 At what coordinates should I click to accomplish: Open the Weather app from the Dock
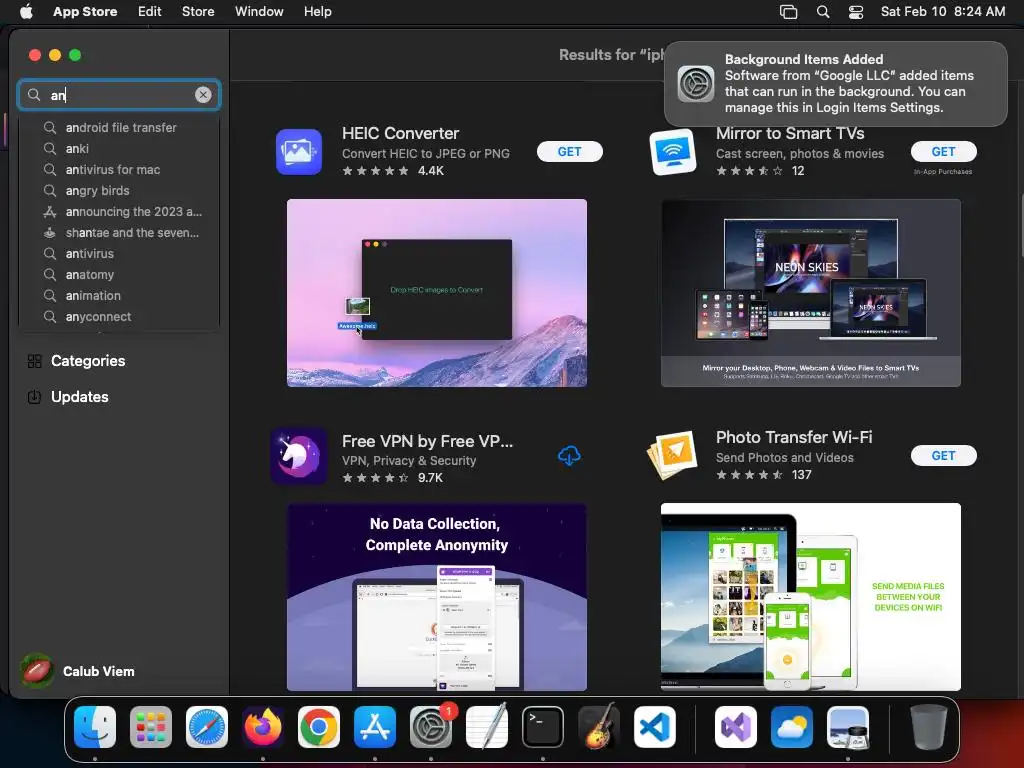tap(792, 727)
